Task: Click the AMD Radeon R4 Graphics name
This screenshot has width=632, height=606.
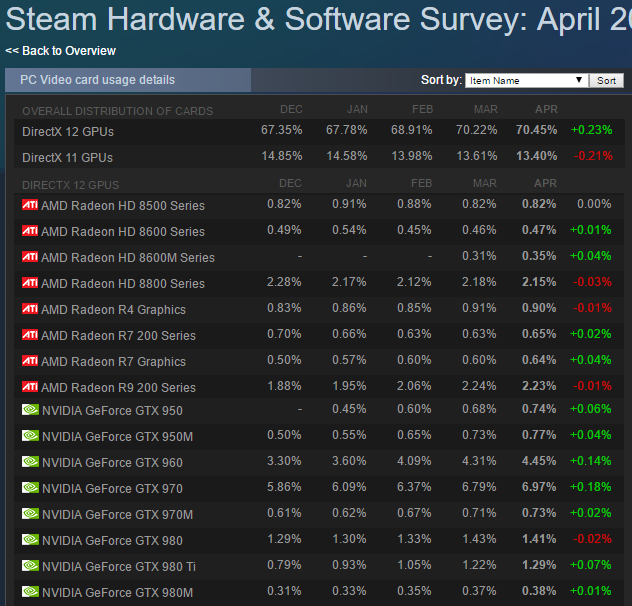Action: [113, 310]
